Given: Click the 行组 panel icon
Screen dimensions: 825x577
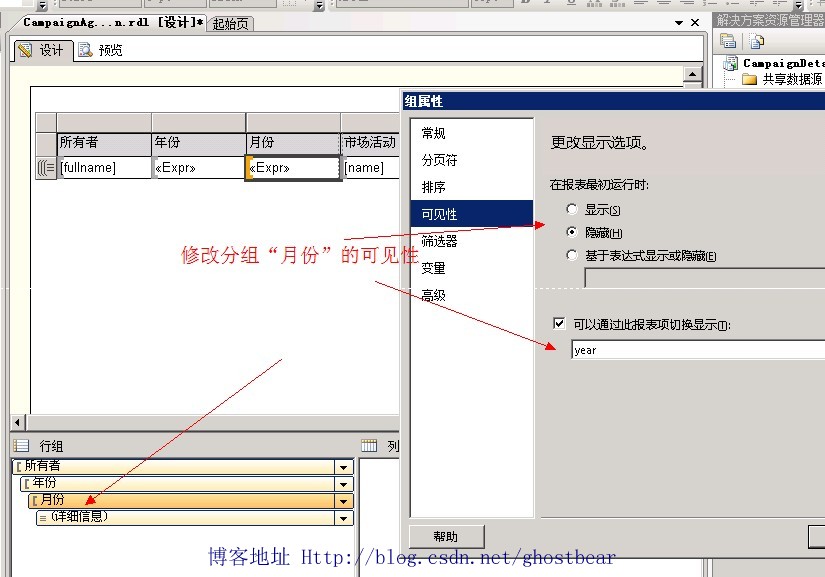Looking at the screenshot, I should (x=22, y=446).
